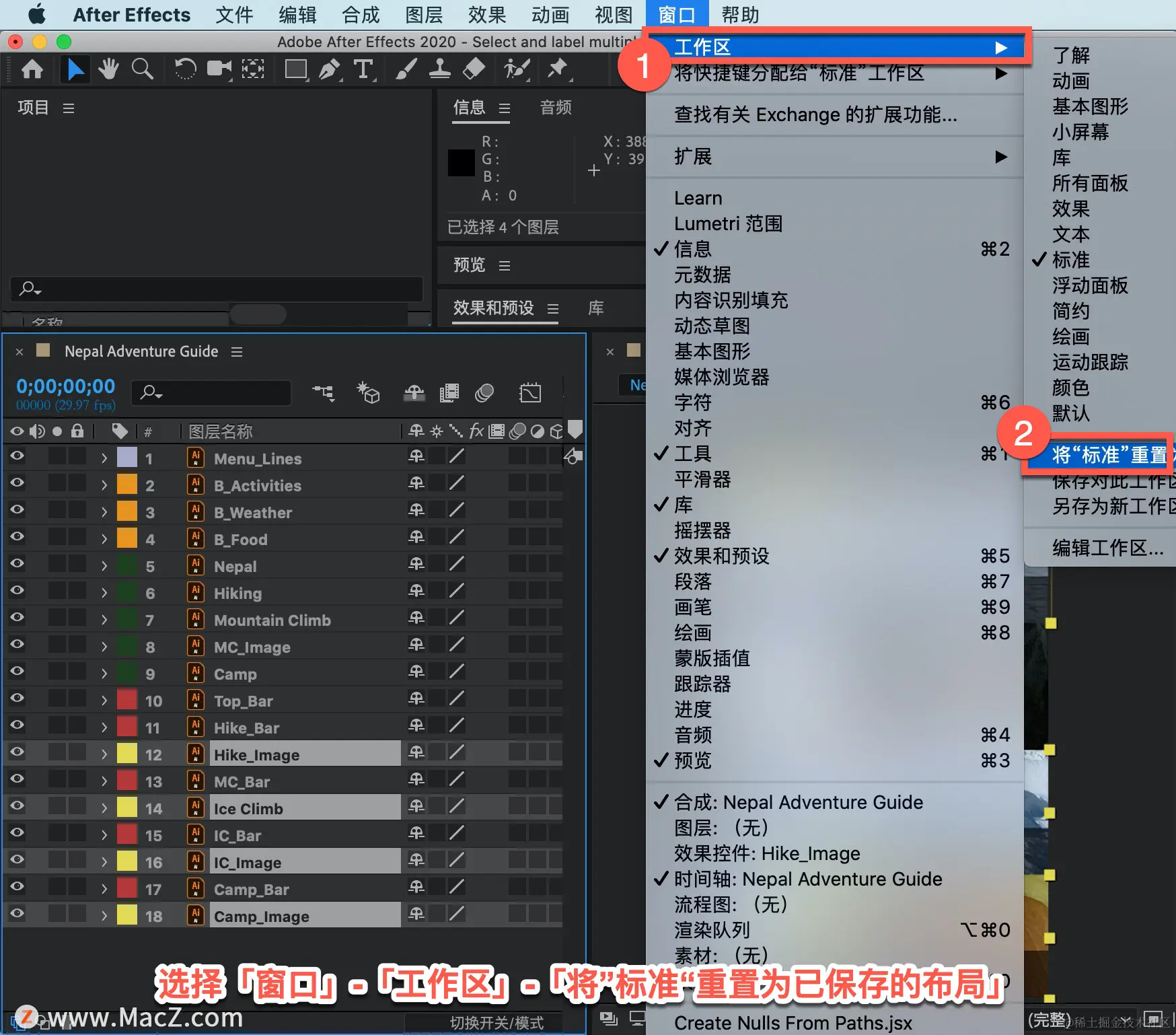Click the lavender label color of Menu_Lines
The height and width of the screenshot is (1035, 1176).
[x=127, y=458]
